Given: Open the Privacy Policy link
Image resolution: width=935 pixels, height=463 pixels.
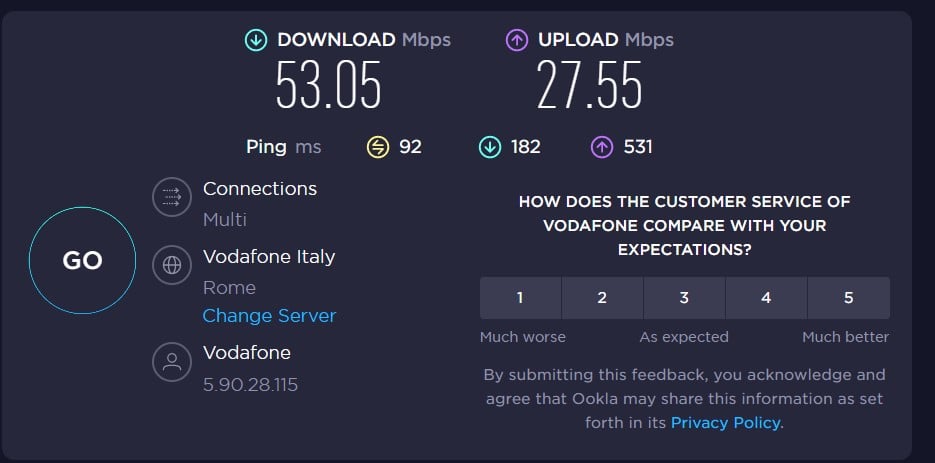Looking at the screenshot, I should (x=726, y=422).
